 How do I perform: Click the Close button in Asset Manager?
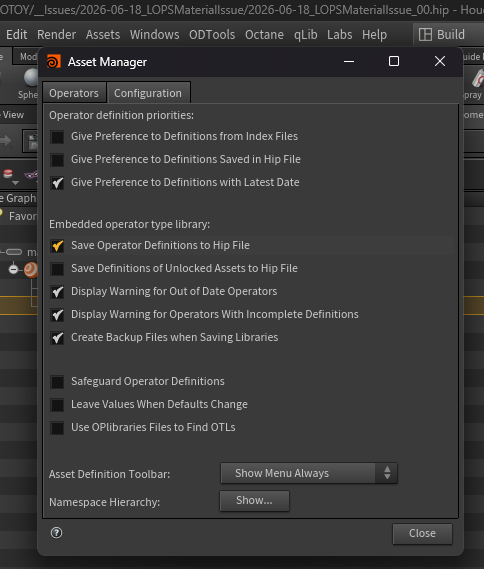click(422, 533)
